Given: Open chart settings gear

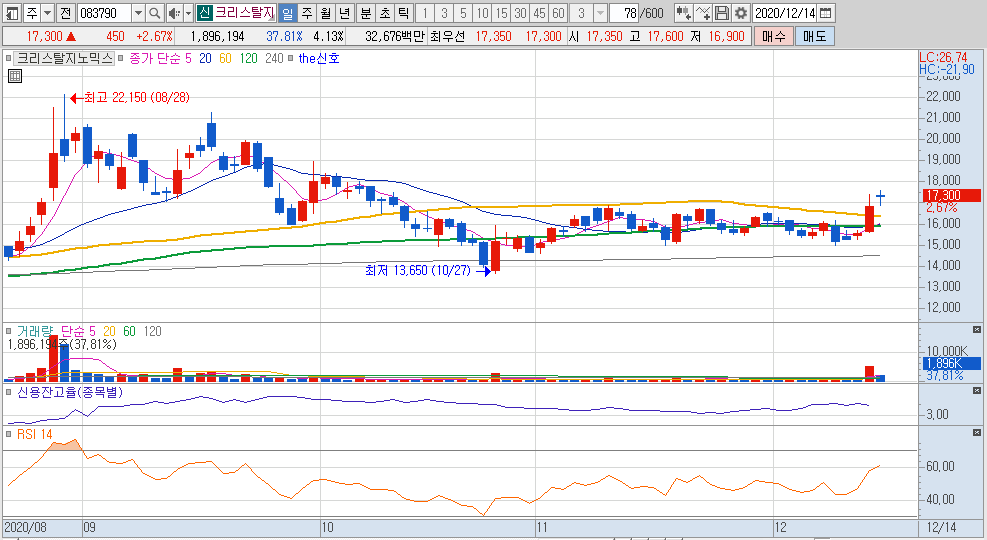Looking at the screenshot, I should pos(742,13).
